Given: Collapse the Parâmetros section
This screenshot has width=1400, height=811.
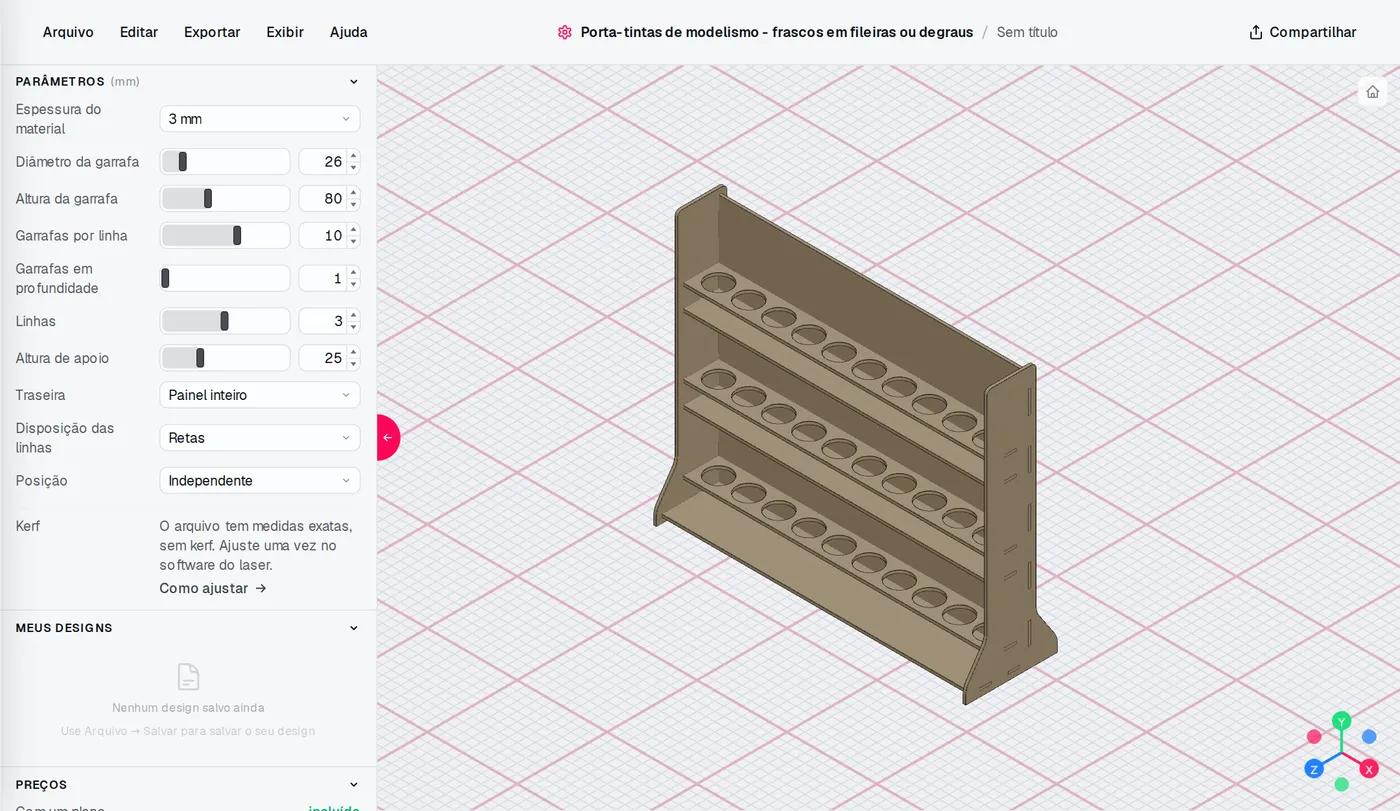Looking at the screenshot, I should [x=353, y=82].
